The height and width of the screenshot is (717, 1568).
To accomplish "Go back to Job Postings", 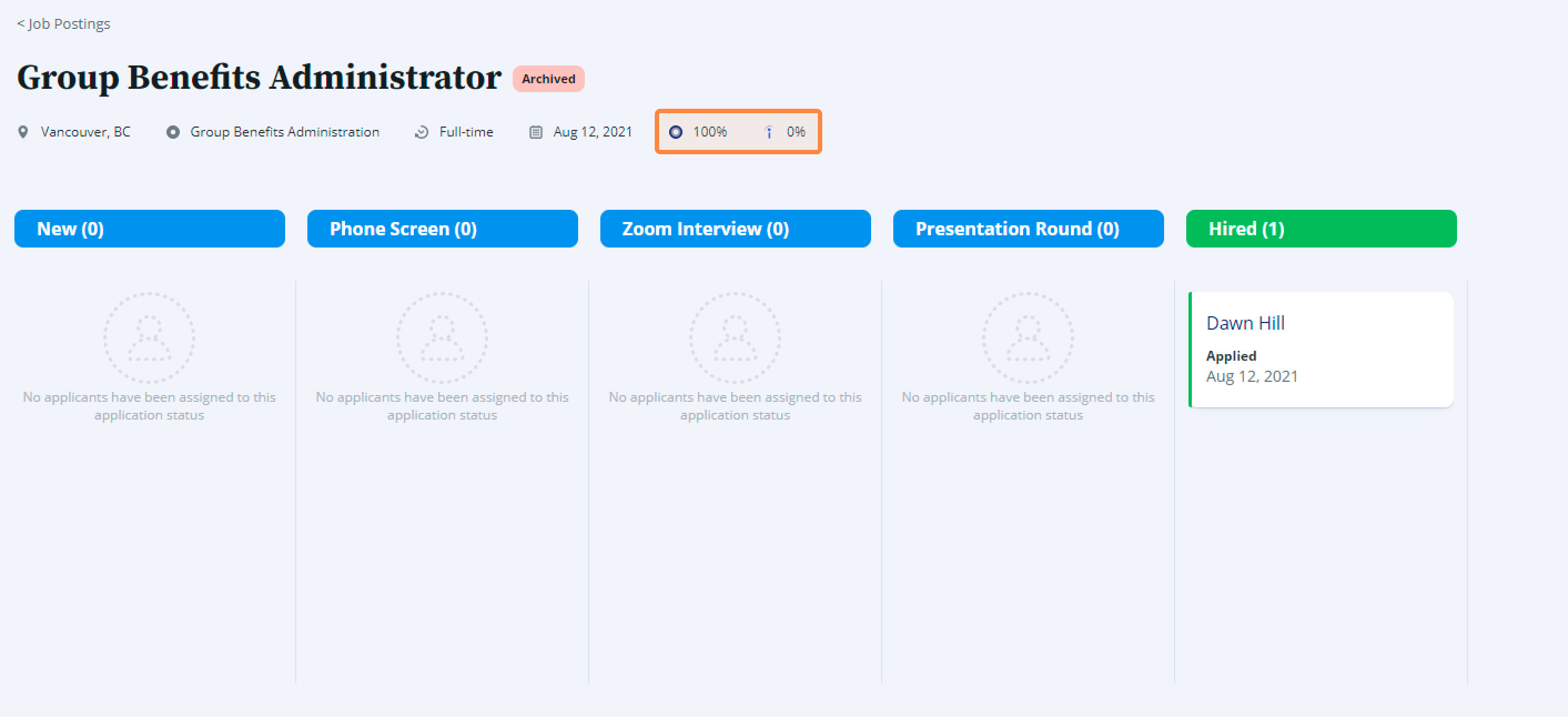I will [63, 24].
